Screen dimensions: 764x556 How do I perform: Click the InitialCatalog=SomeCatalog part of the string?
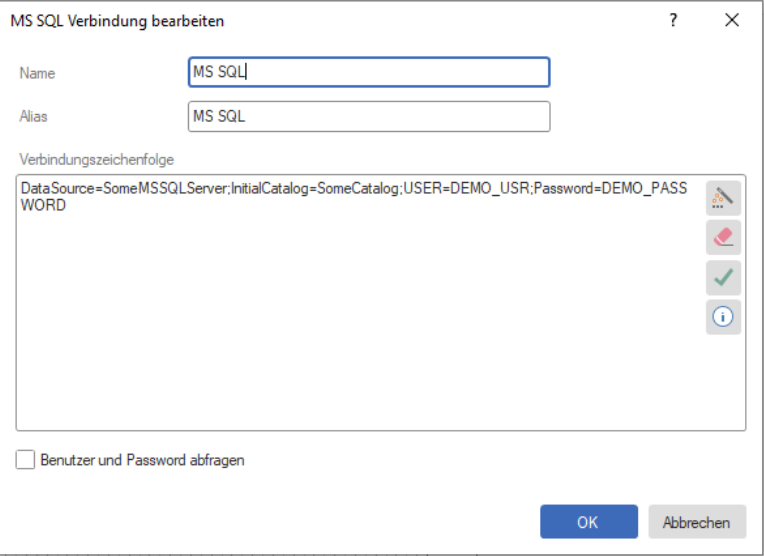[x=314, y=189]
